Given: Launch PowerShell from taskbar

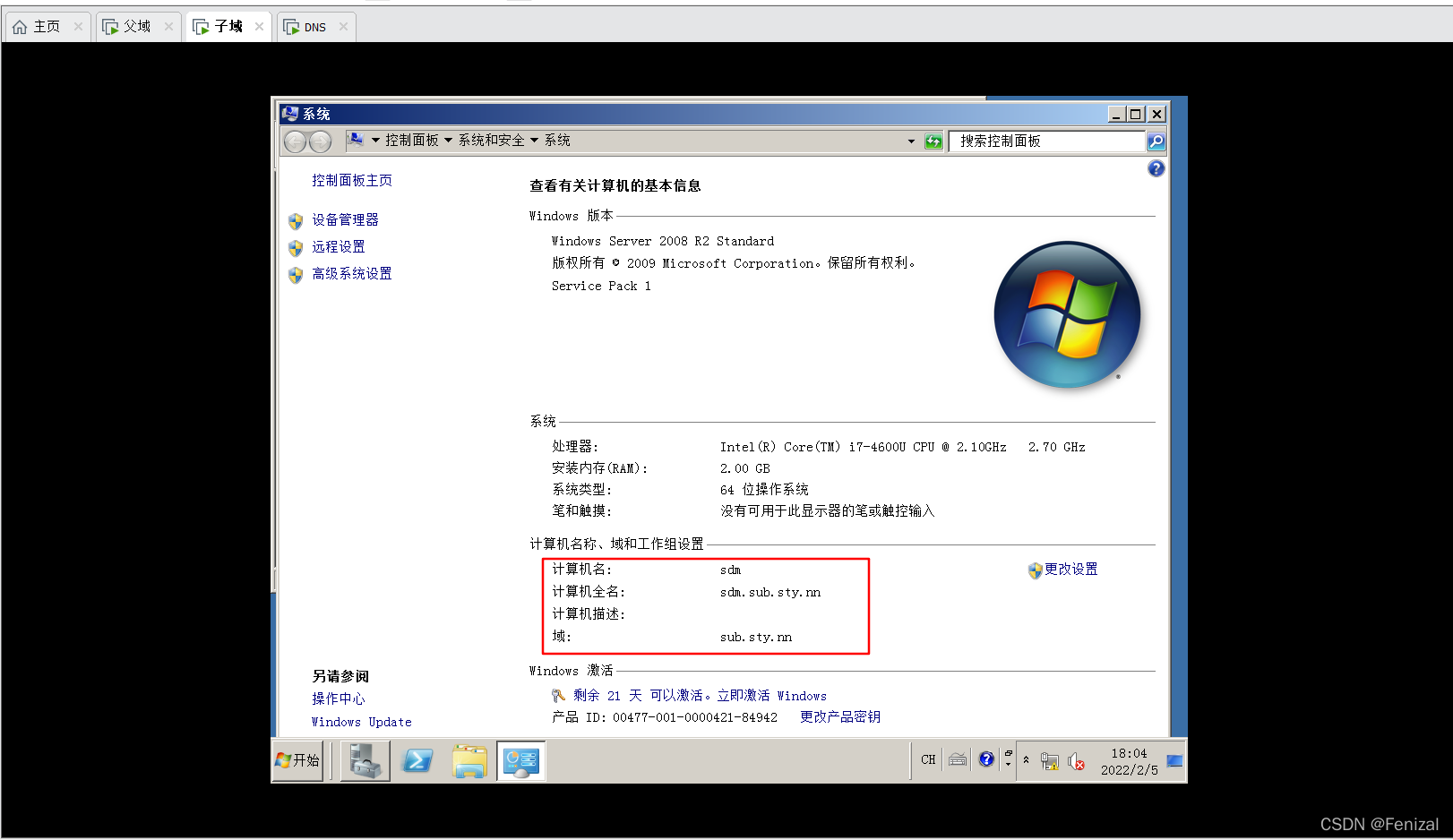Looking at the screenshot, I should pos(417,761).
